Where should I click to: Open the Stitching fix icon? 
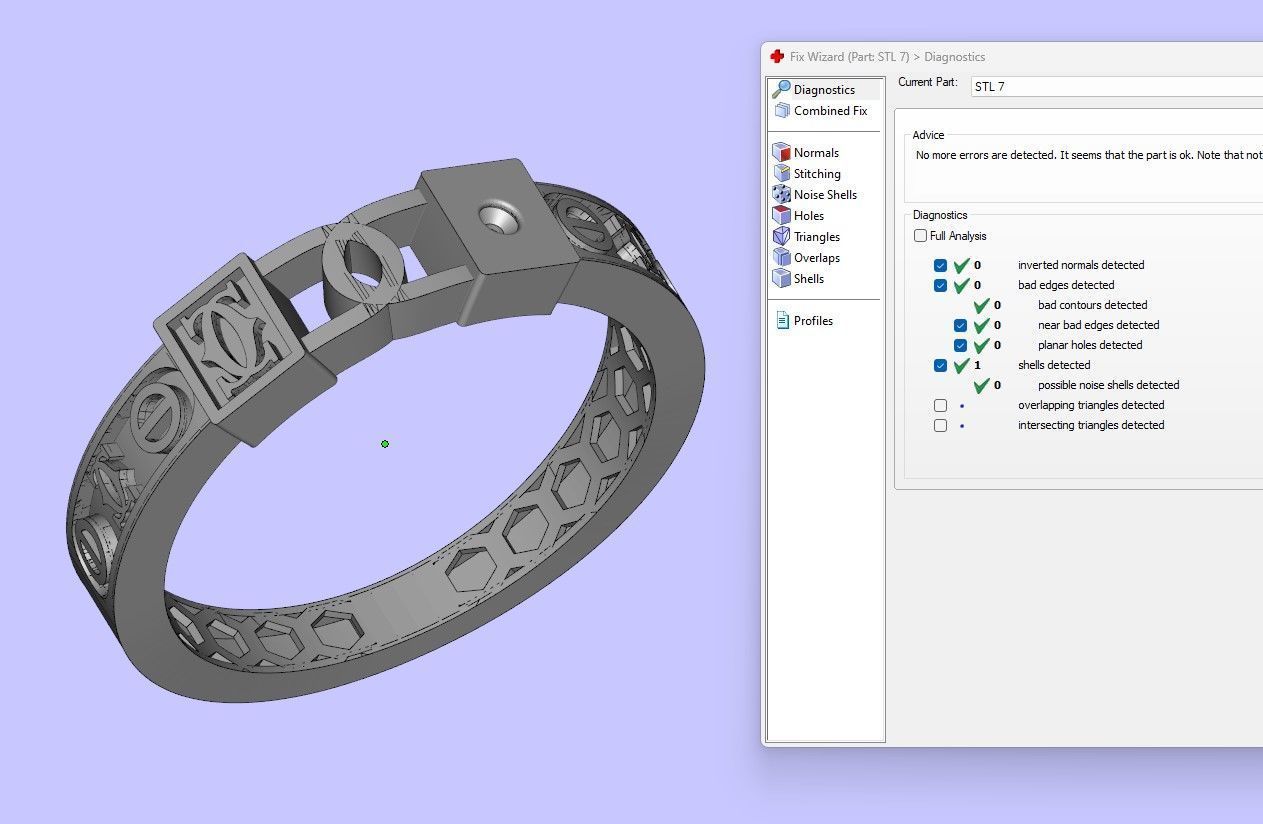(781, 174)
